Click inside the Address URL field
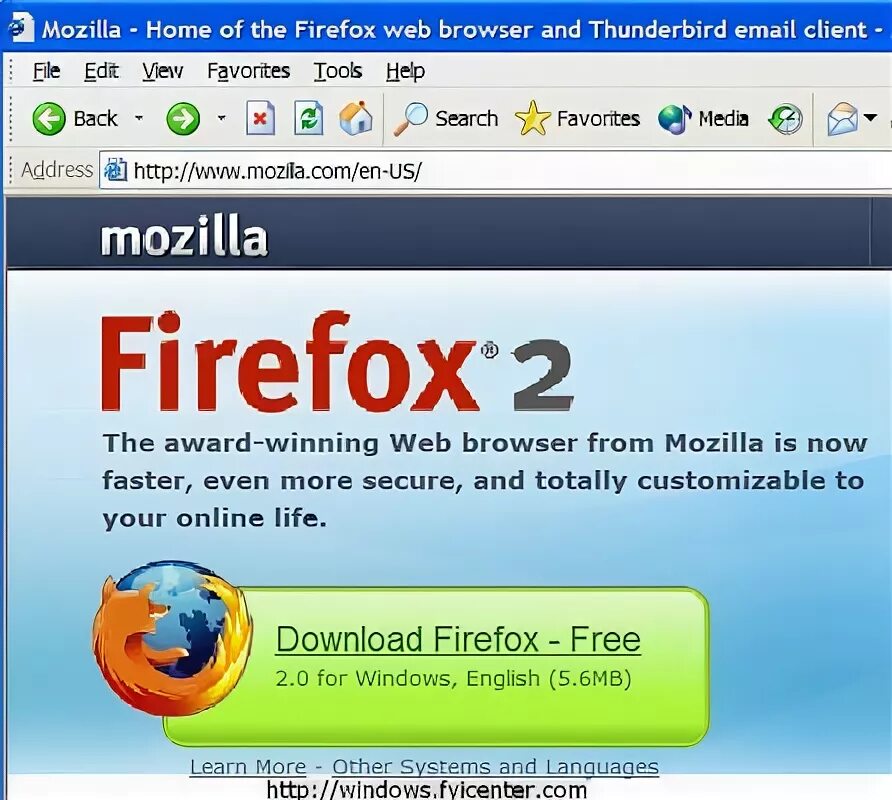 coord(495,171)
